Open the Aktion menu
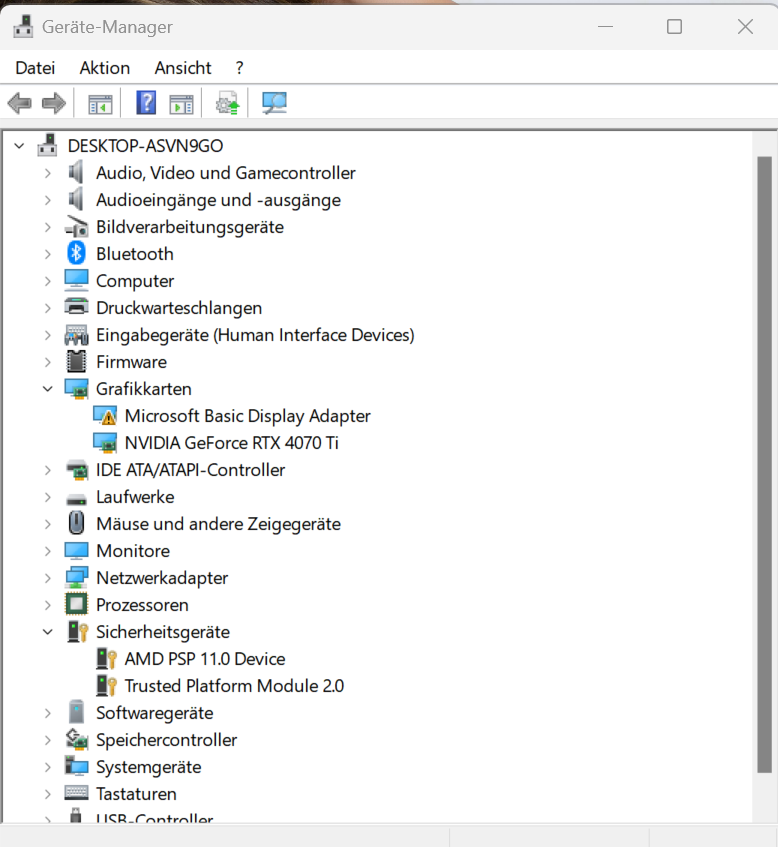Screen dimensions: 778x847 pos(105,68)
